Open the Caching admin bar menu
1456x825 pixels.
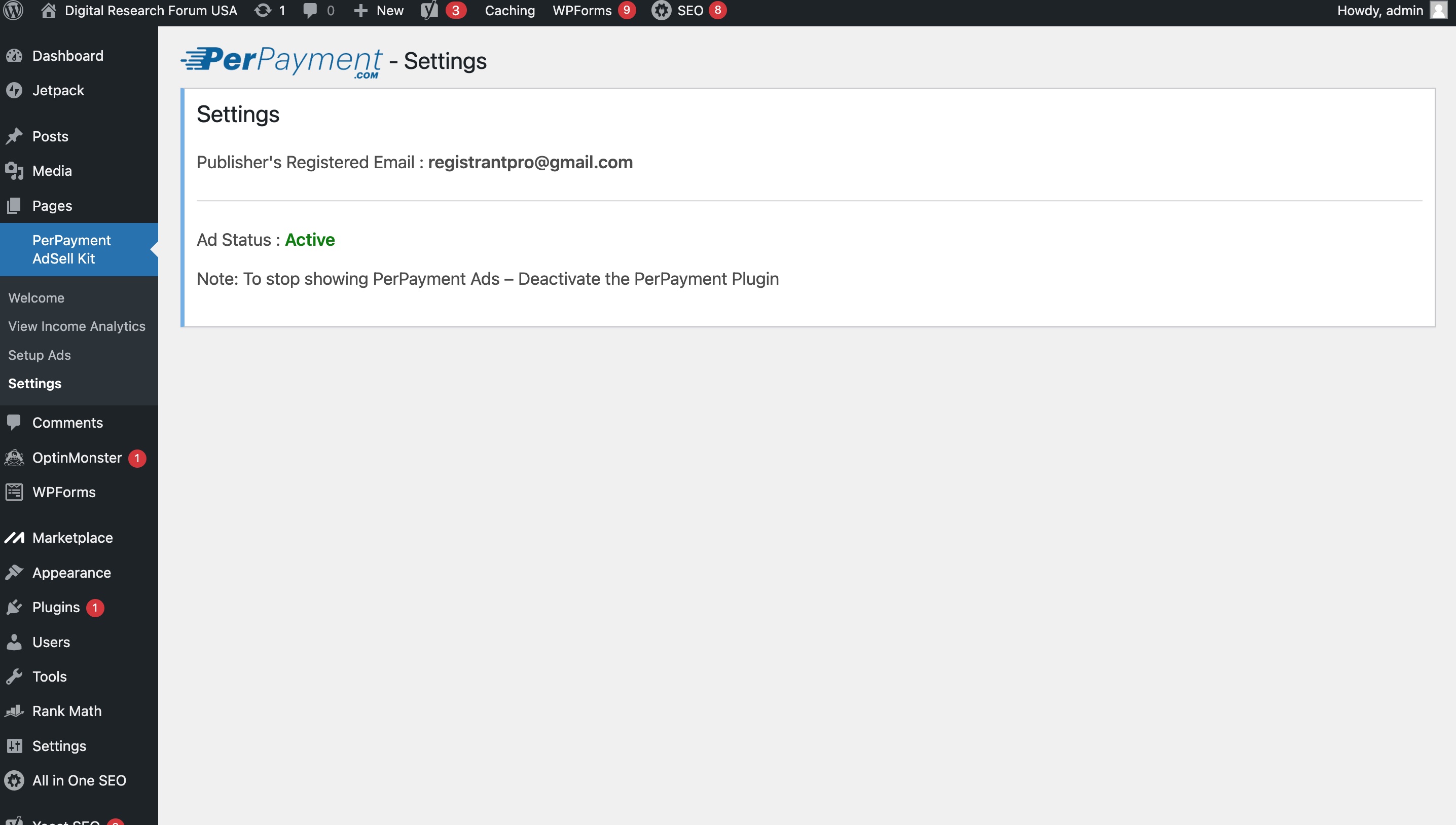click(x=509, y=10)
